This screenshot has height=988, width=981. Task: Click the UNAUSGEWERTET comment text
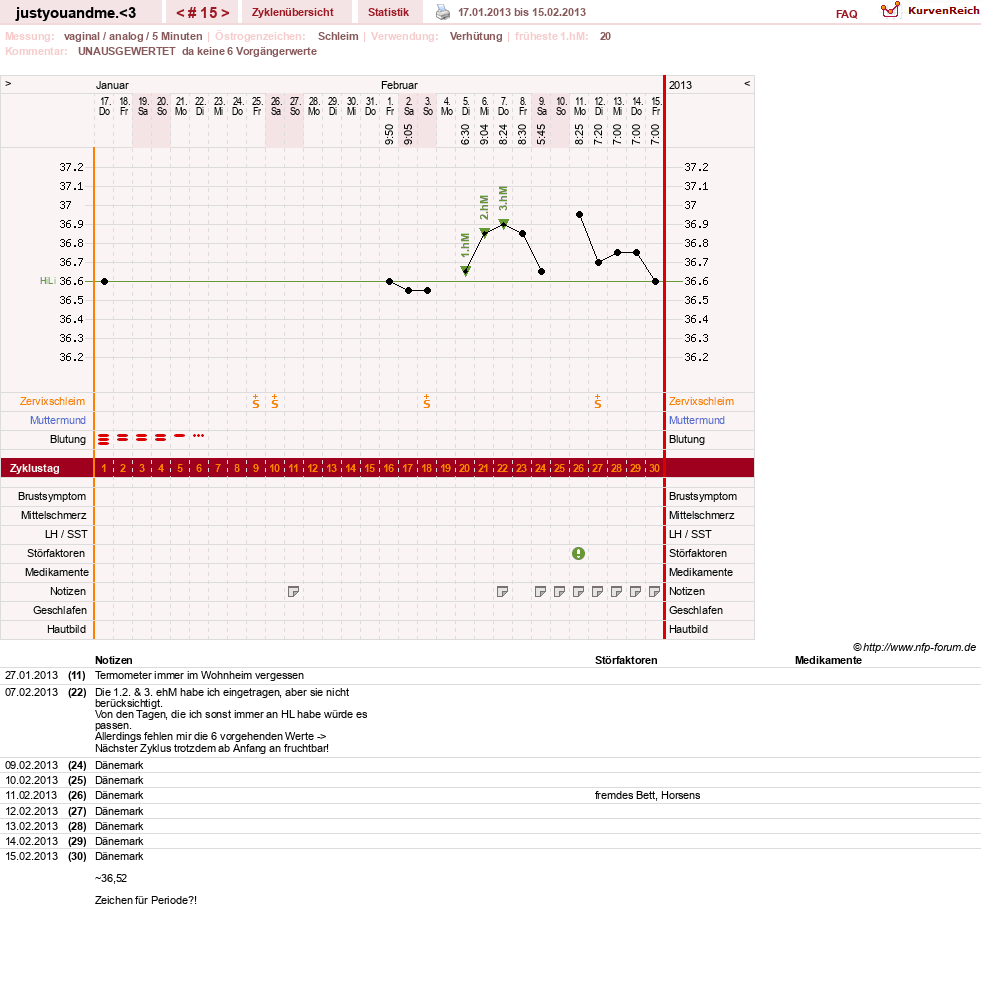[197, 51]
